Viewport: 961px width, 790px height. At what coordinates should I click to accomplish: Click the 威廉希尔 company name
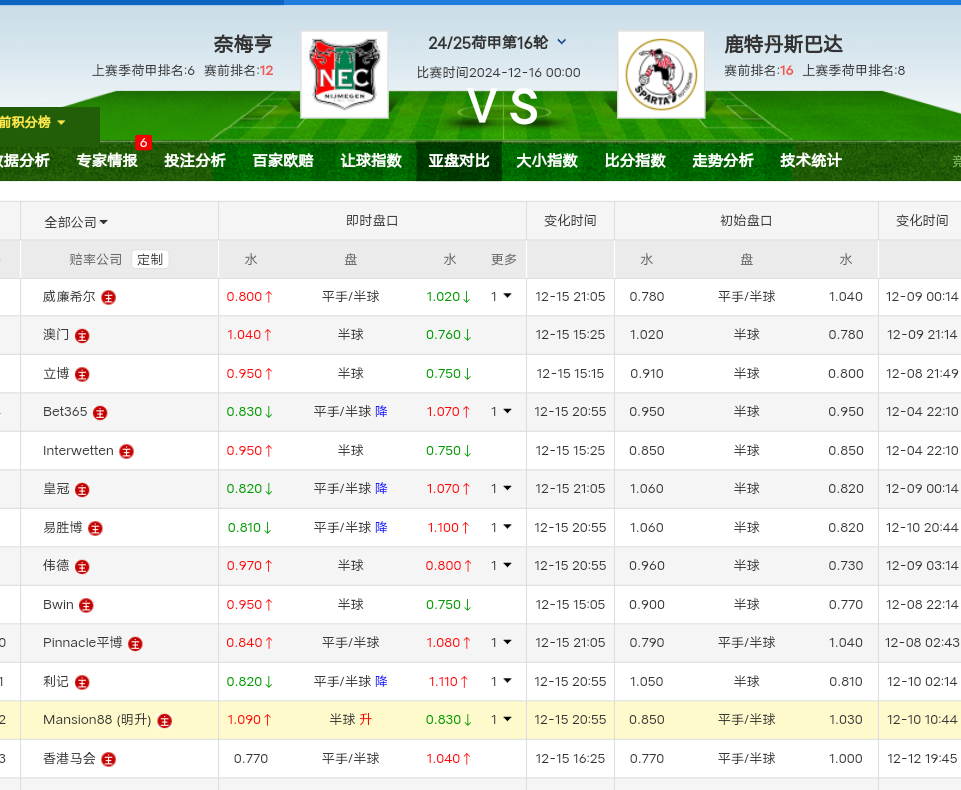pyautogui.click(x=69, y=297)
